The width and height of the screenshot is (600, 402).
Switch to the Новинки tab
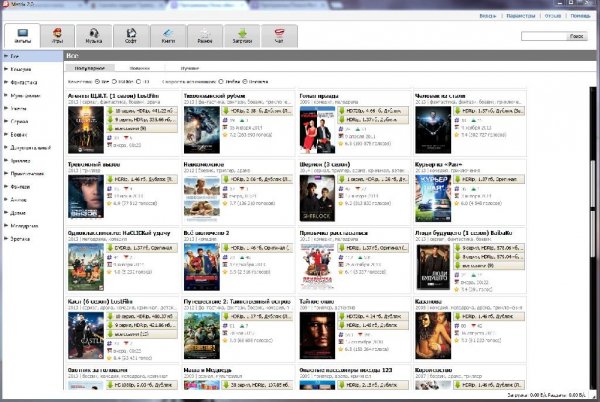point(140,68)
